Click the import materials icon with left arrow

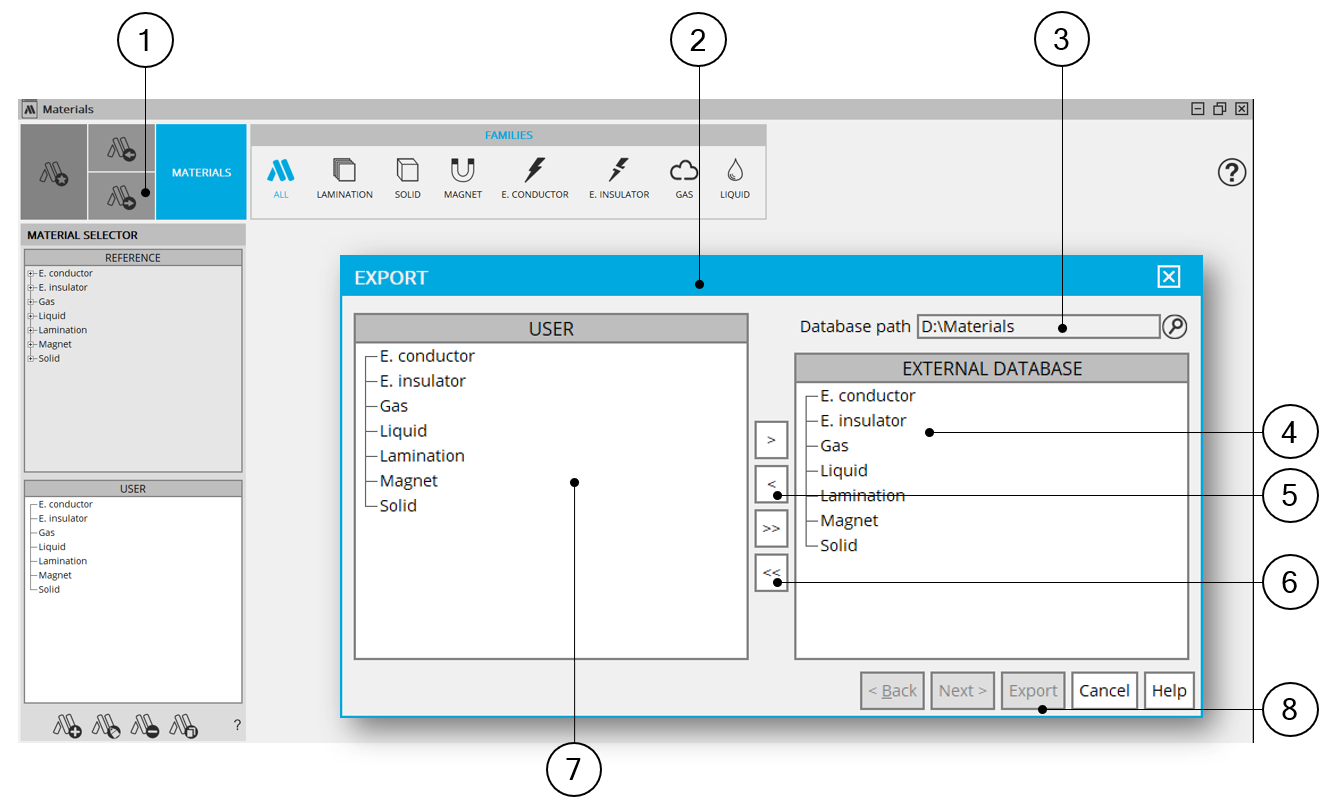[122, 149]
